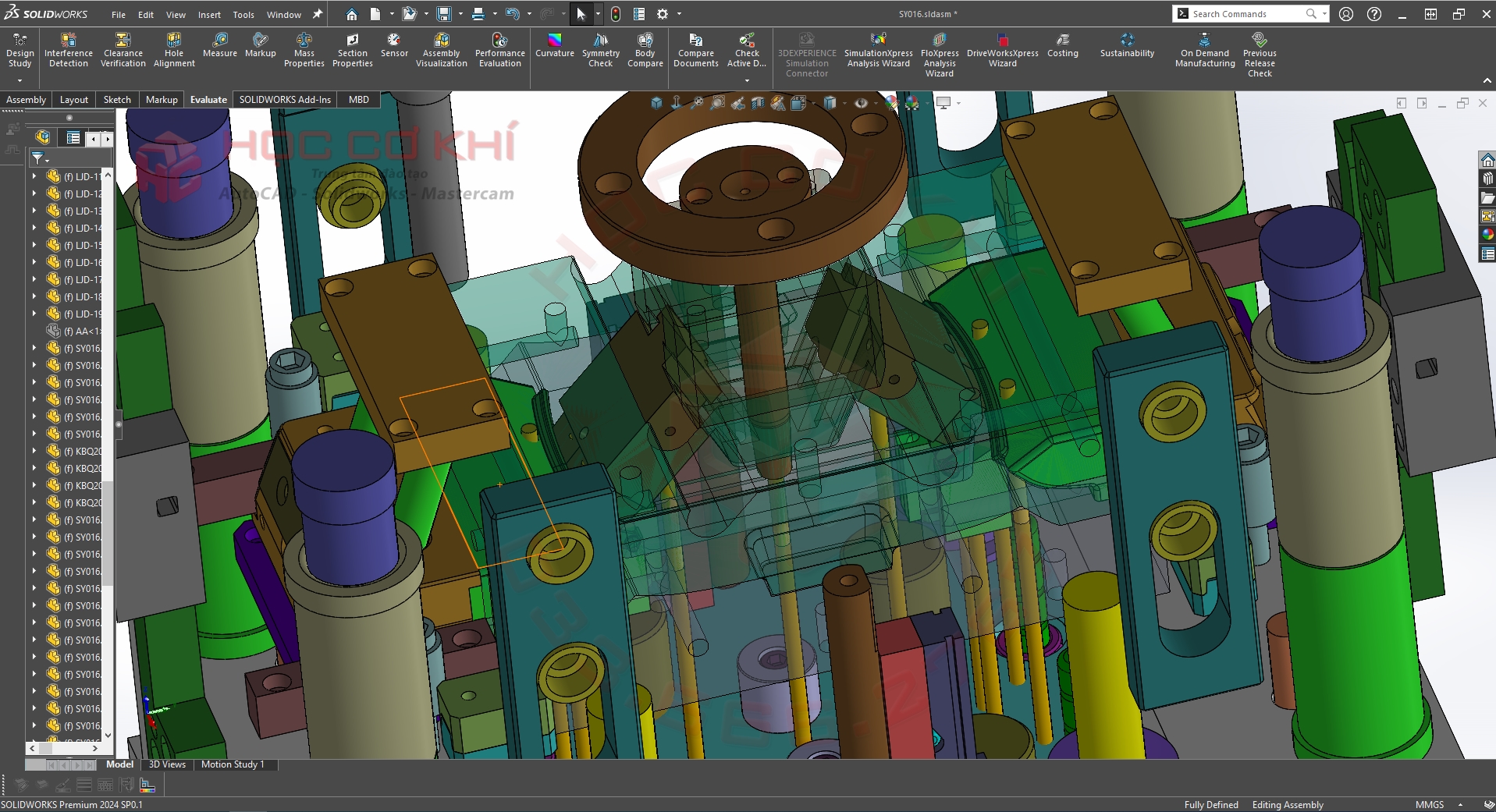
Task: Expand the (f) LJD-12 tree node
Action: pyautogui.click(x=34, y=193)
